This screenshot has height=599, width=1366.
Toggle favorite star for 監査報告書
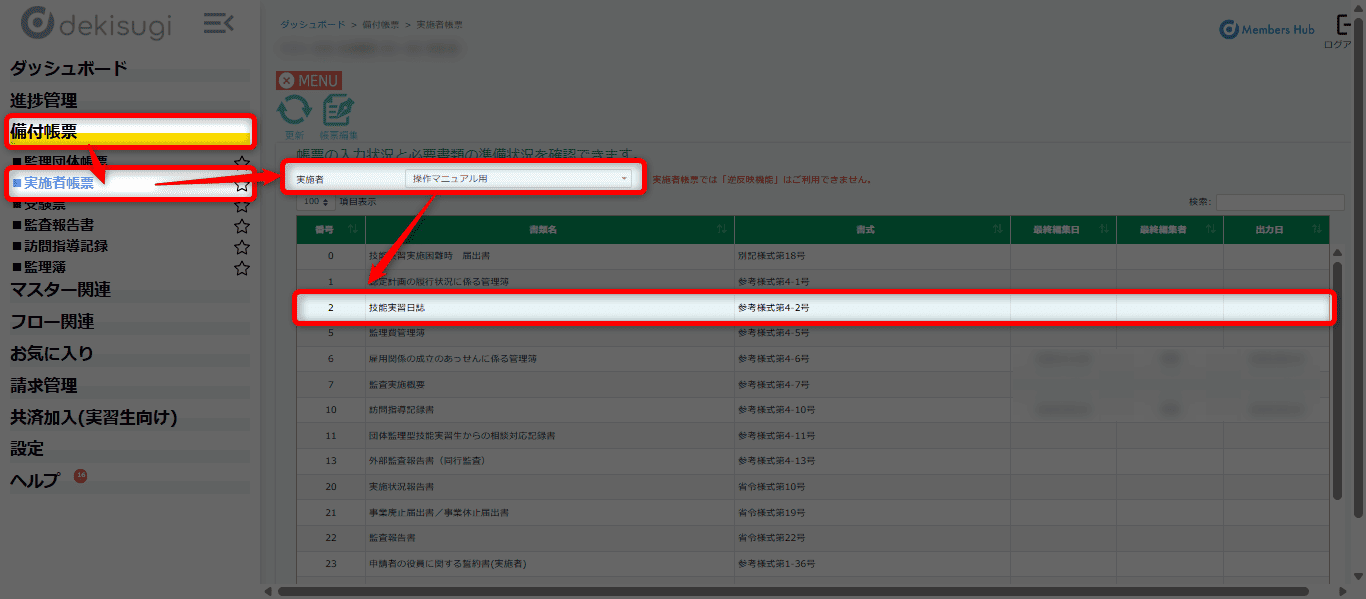pyautogui.click(x=241, y=225)
